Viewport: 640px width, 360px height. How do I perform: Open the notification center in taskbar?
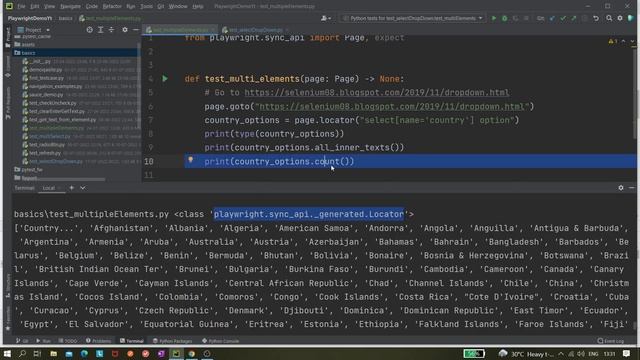[627, 353]
